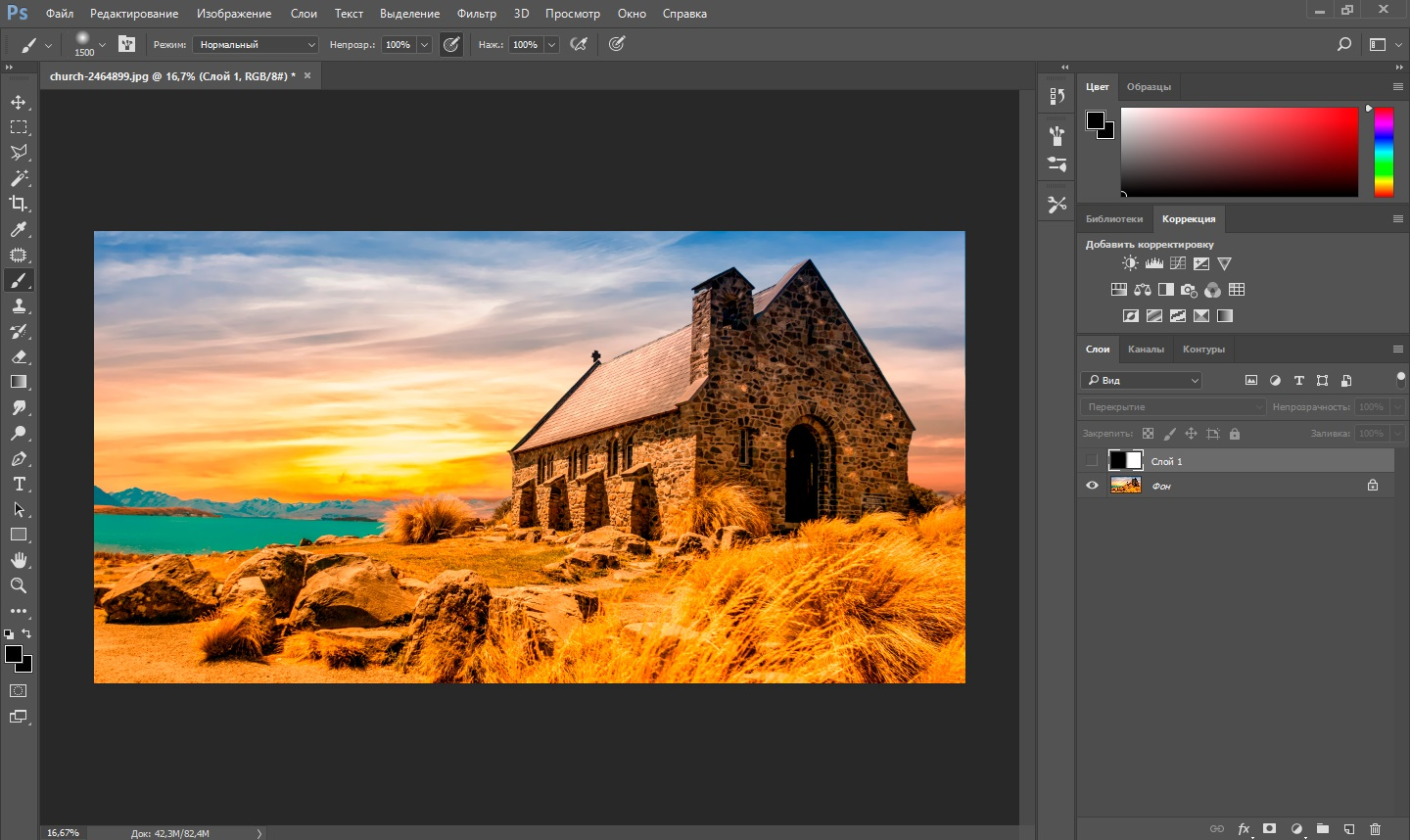Switch to the Образцы tab
Viewport: 1410px width, 840px height.
click(1149, 87)
